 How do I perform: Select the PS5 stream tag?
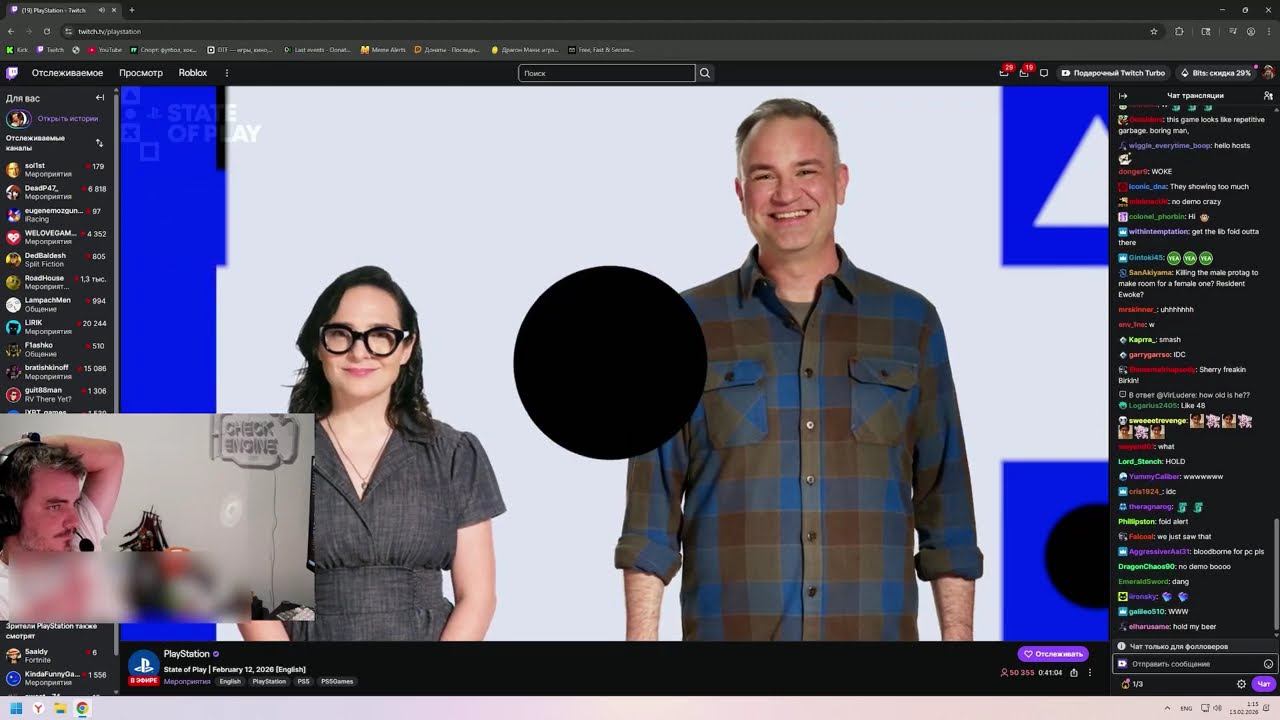[x=303, y=682]
